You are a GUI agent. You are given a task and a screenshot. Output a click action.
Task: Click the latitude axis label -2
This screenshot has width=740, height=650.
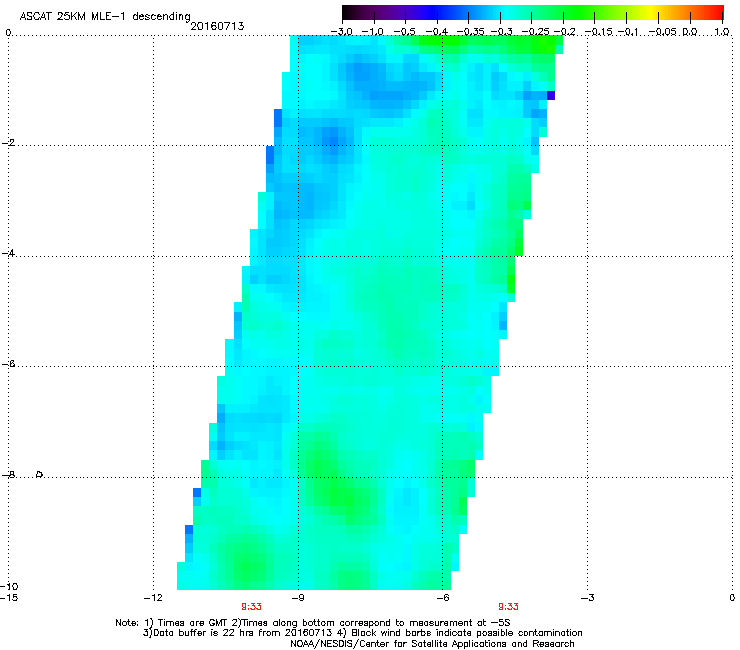pos(8,143)
